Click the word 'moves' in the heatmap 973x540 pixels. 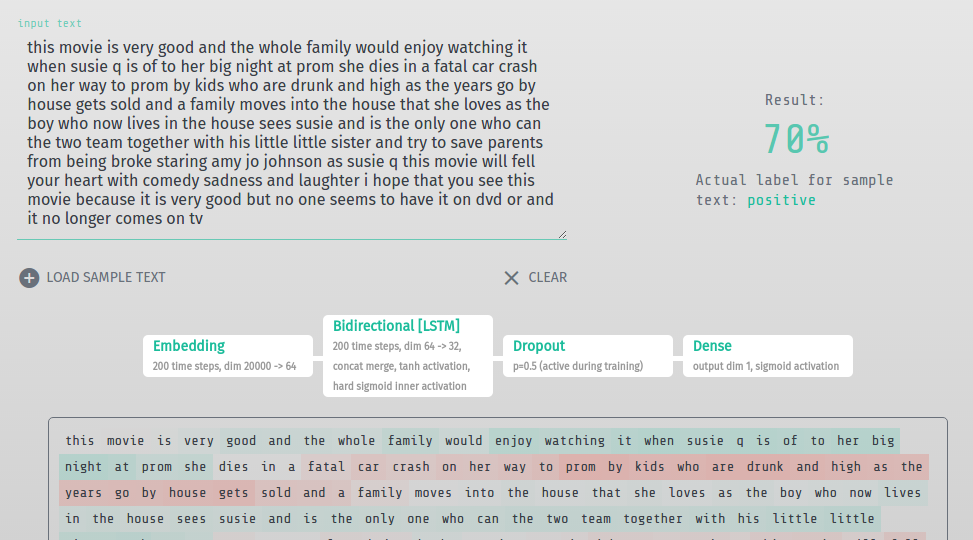(433, 493)
